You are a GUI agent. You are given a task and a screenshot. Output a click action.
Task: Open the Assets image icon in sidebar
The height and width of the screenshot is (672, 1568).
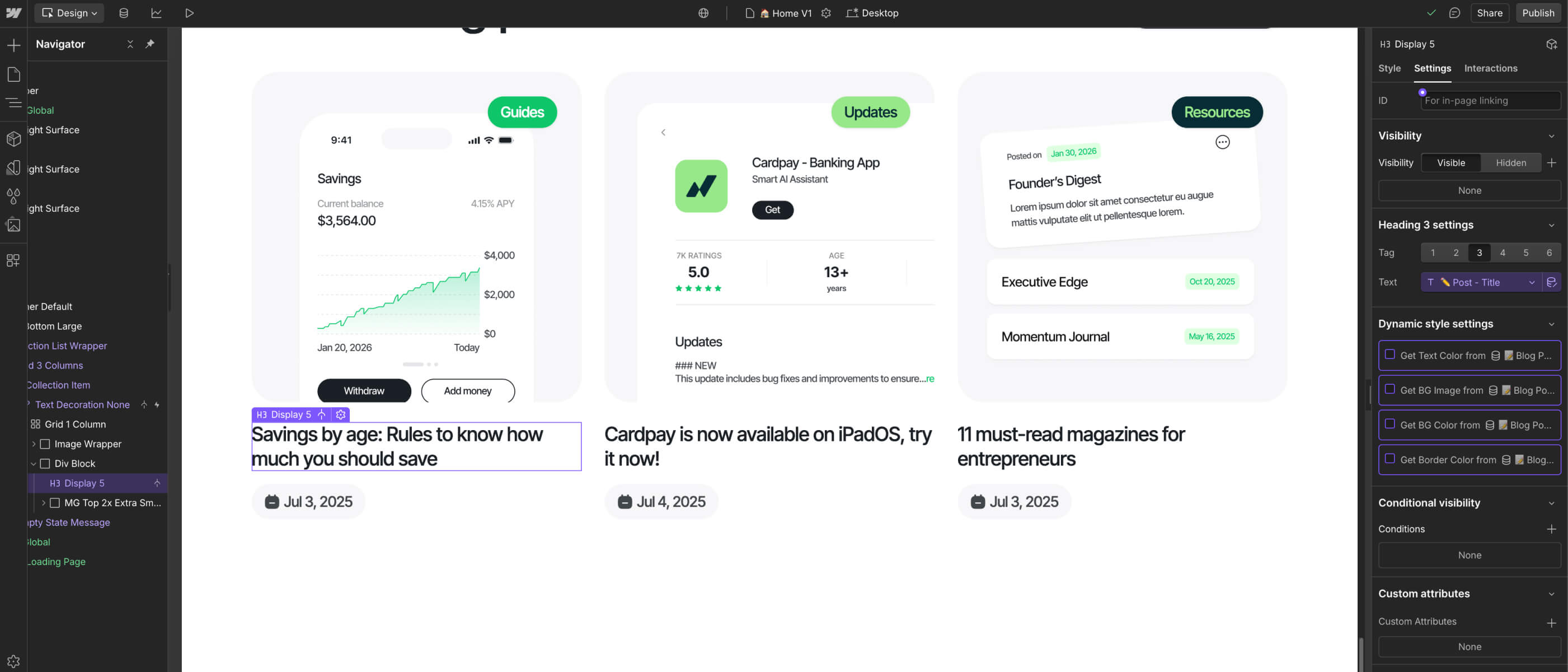tap(13, 225)
